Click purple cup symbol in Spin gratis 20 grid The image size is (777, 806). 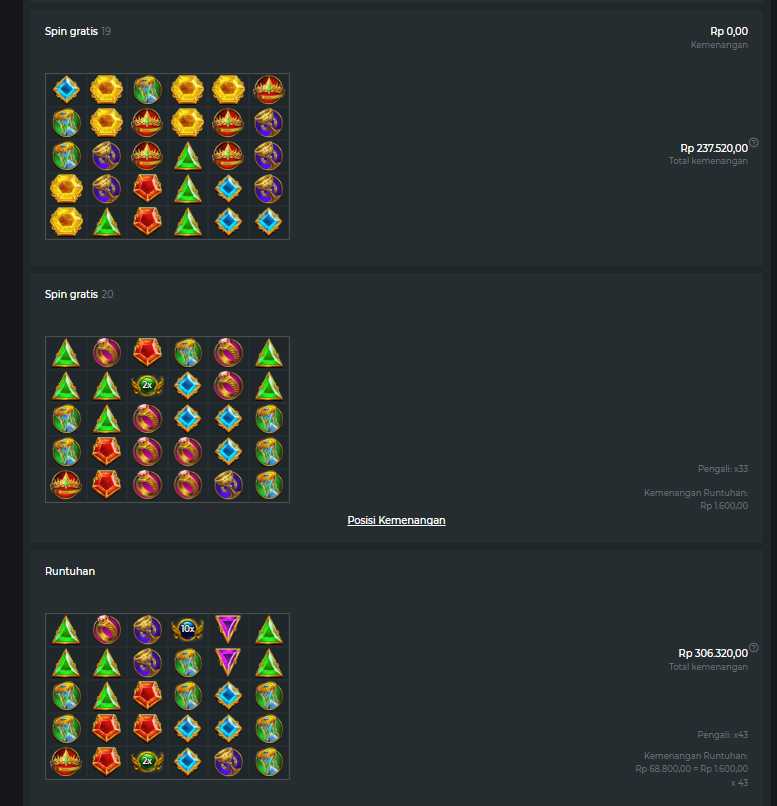pos(228,485)
